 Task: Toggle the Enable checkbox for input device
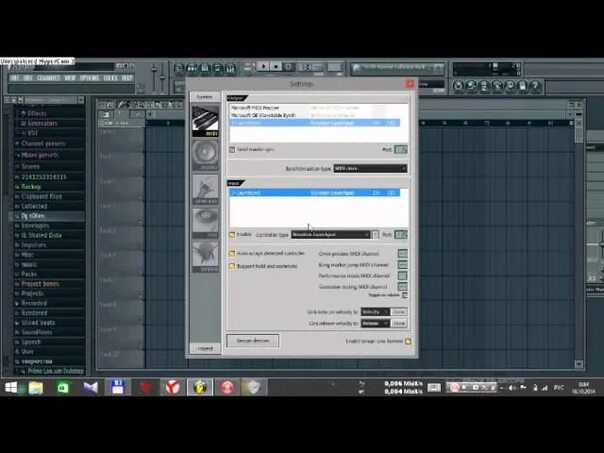click(232, 235)
